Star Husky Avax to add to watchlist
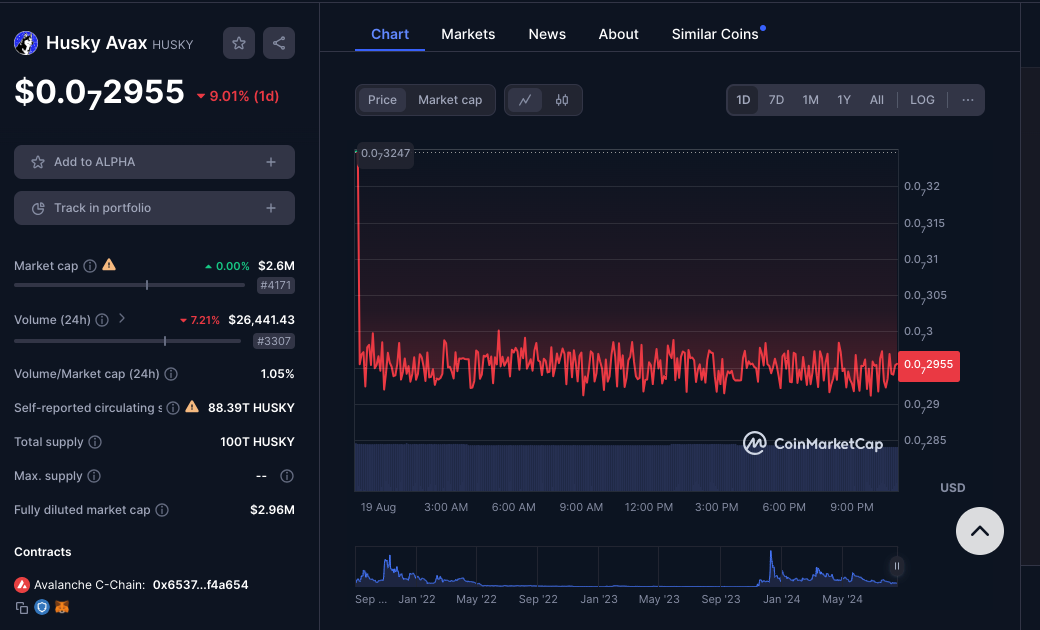The image size is (1040, 630). (238, 43)
